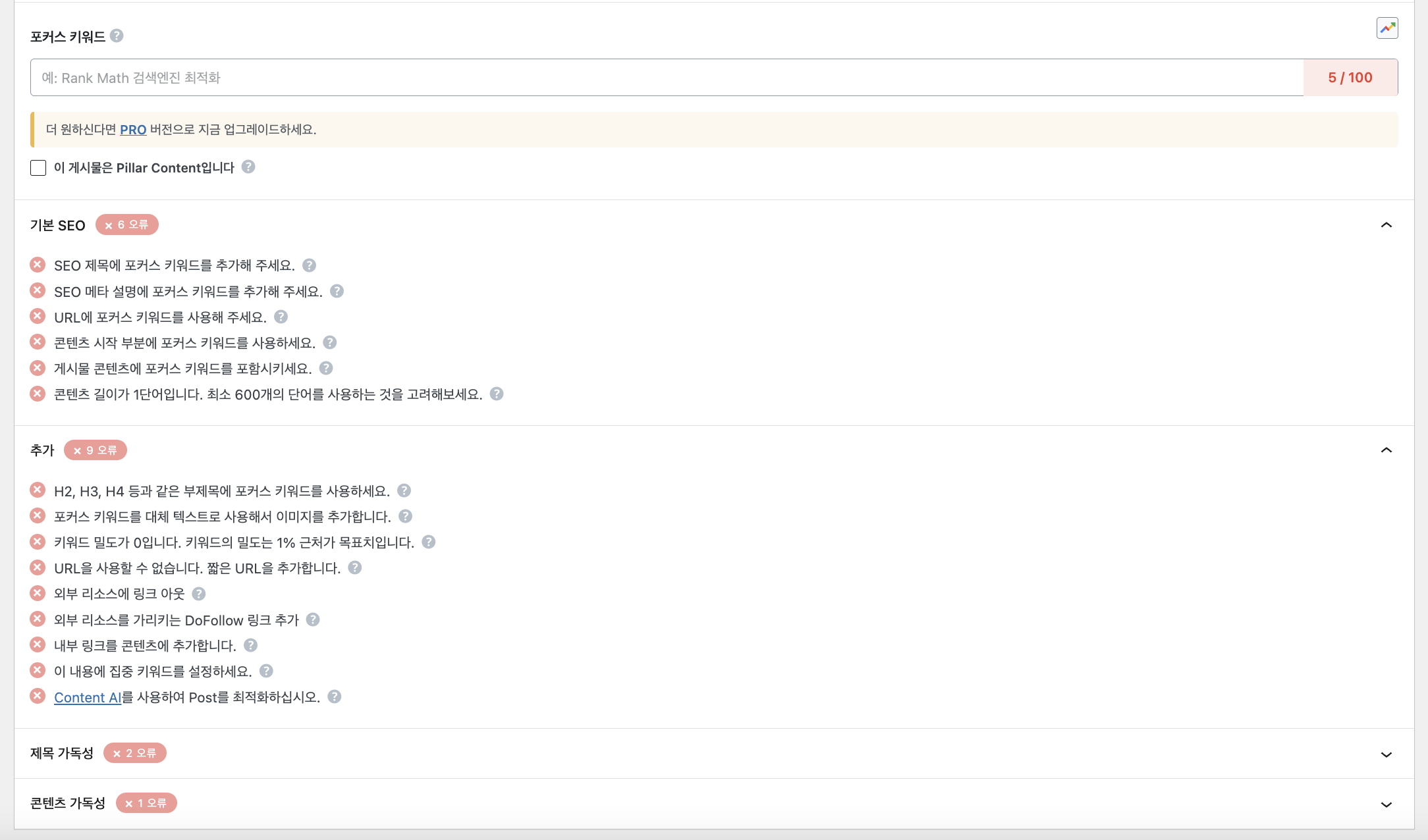Click help icon for URL 포커스 키워드 error
1428x840 pixels.
(x=281, y=317)
